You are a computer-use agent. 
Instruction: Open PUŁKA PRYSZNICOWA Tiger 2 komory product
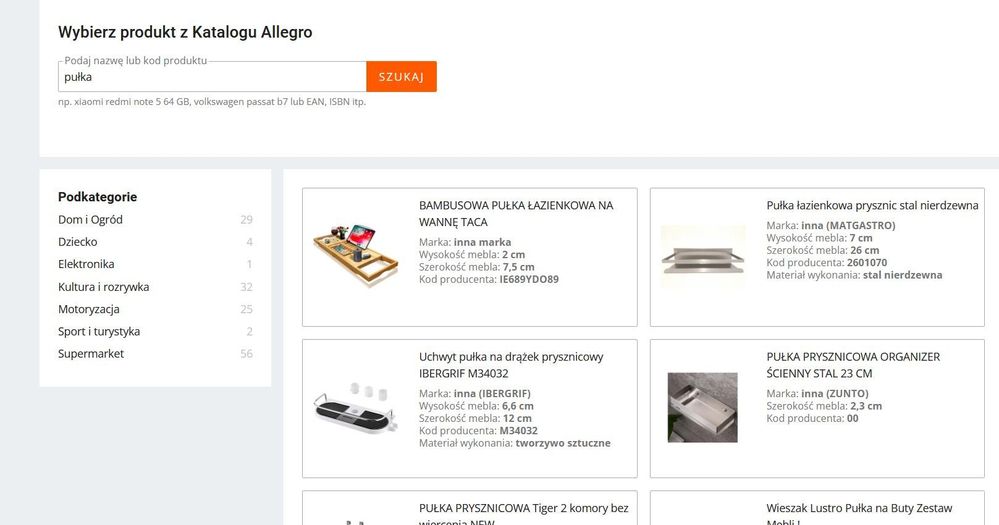pyautogui.click(x=524, y=514)
